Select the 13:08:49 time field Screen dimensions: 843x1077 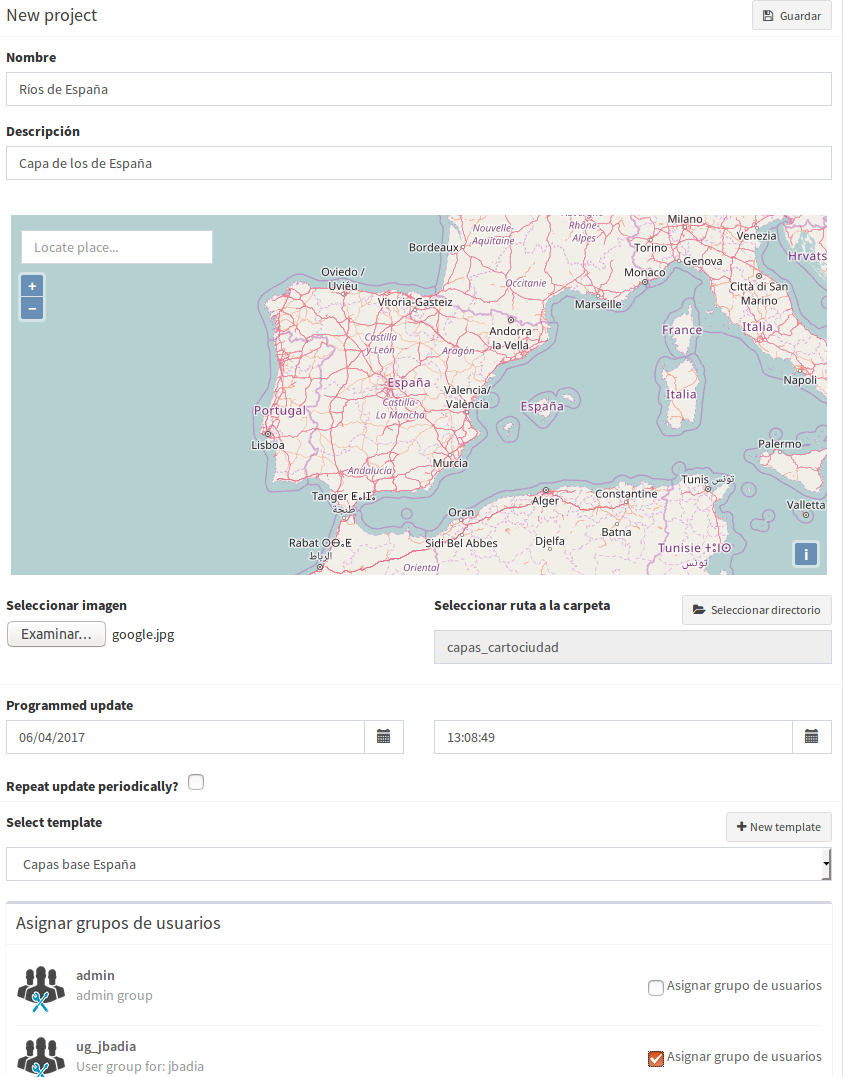[x=613, y=737]
